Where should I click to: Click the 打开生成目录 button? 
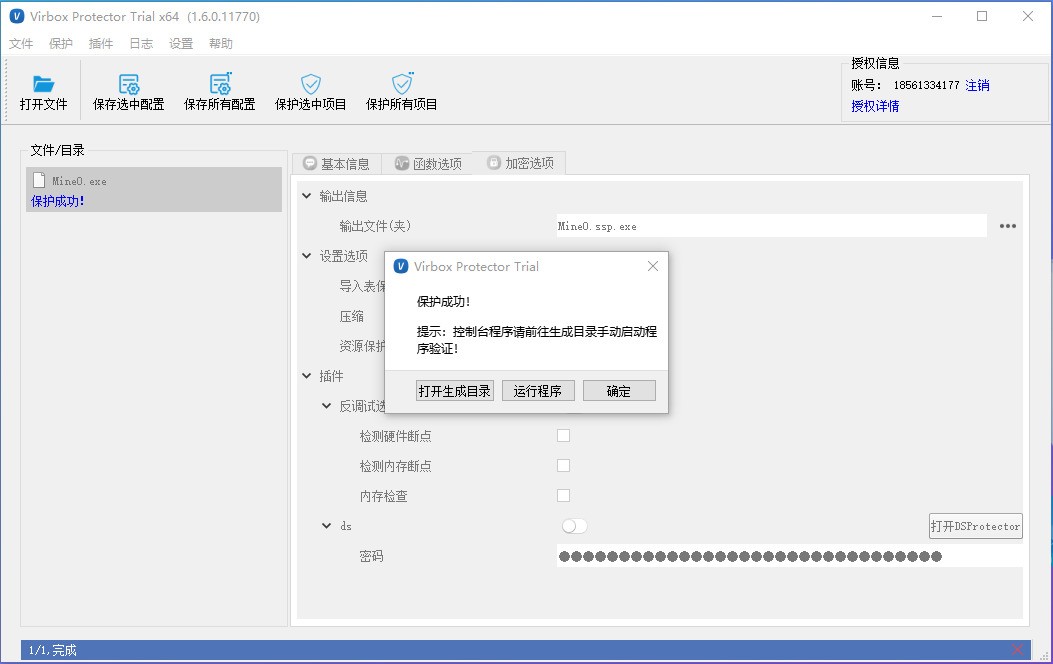tap(455, 391)
